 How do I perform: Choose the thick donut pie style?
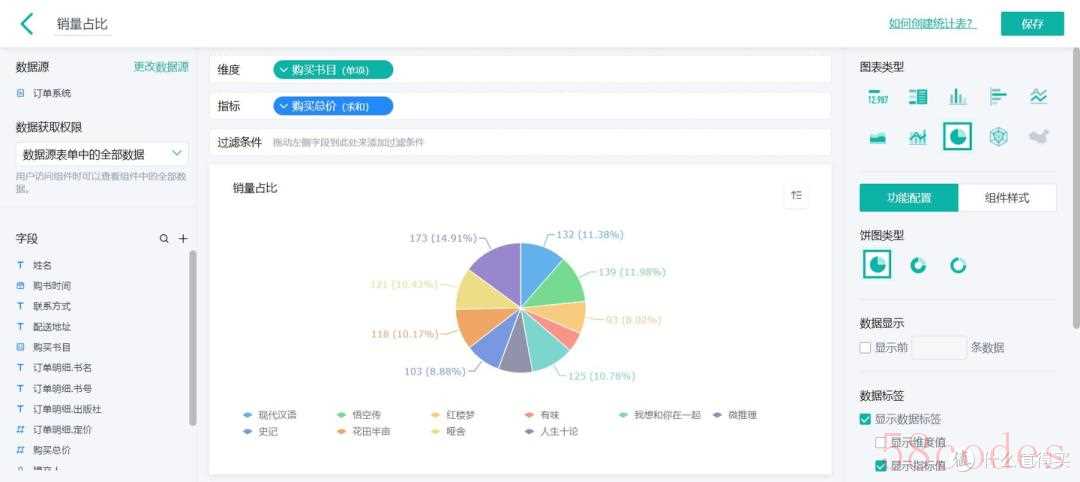[918, 265]
